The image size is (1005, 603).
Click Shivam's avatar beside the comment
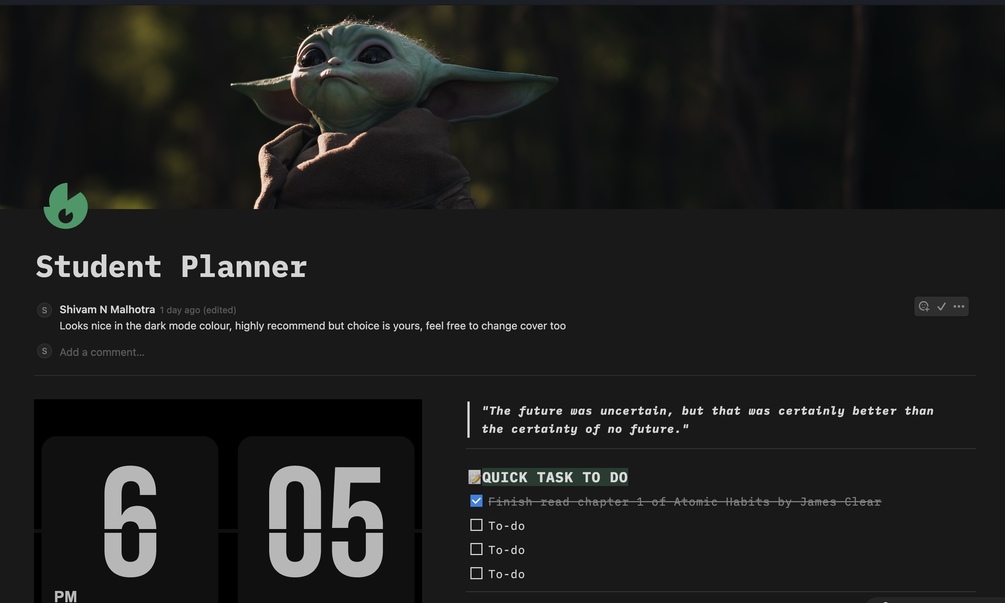tap(44, 310)
